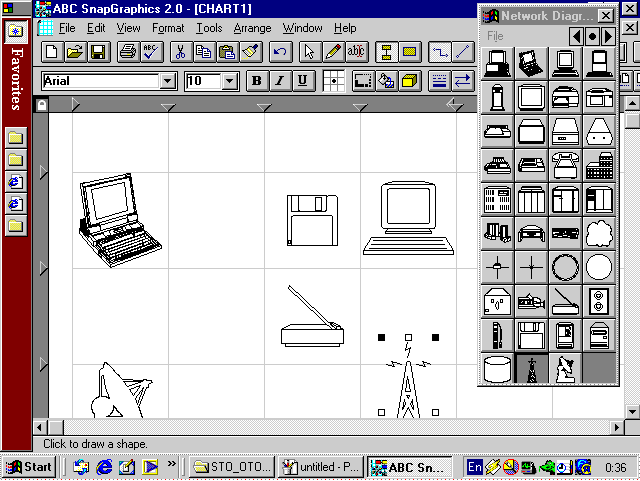Run the ABC spell check tool
This screenshot has width=640, height=481.
pyautogui.click(x=151, y=52)
